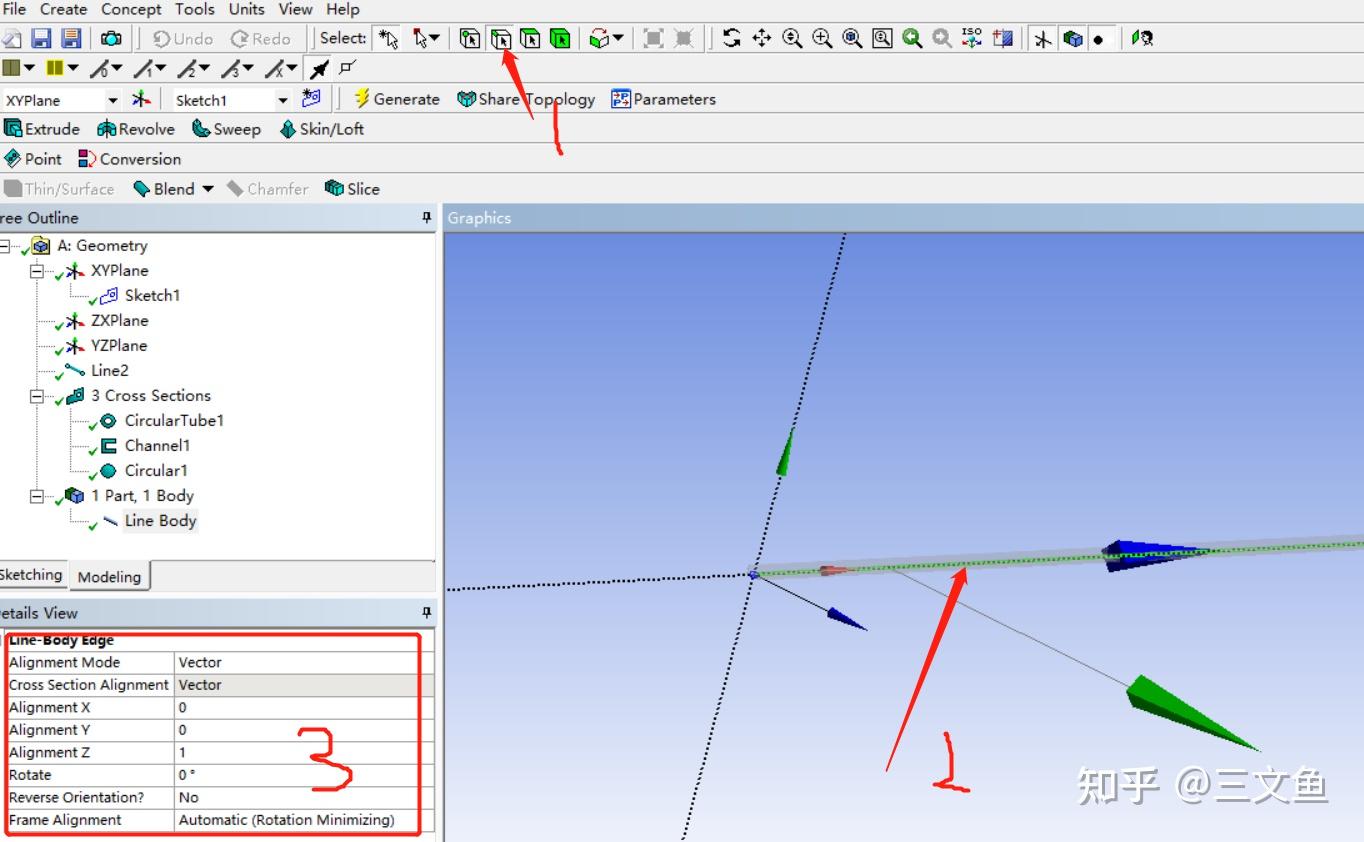Click the Zoom to Fit icon
This screenshot has width=1364, height=842.
tap(852, 38)
